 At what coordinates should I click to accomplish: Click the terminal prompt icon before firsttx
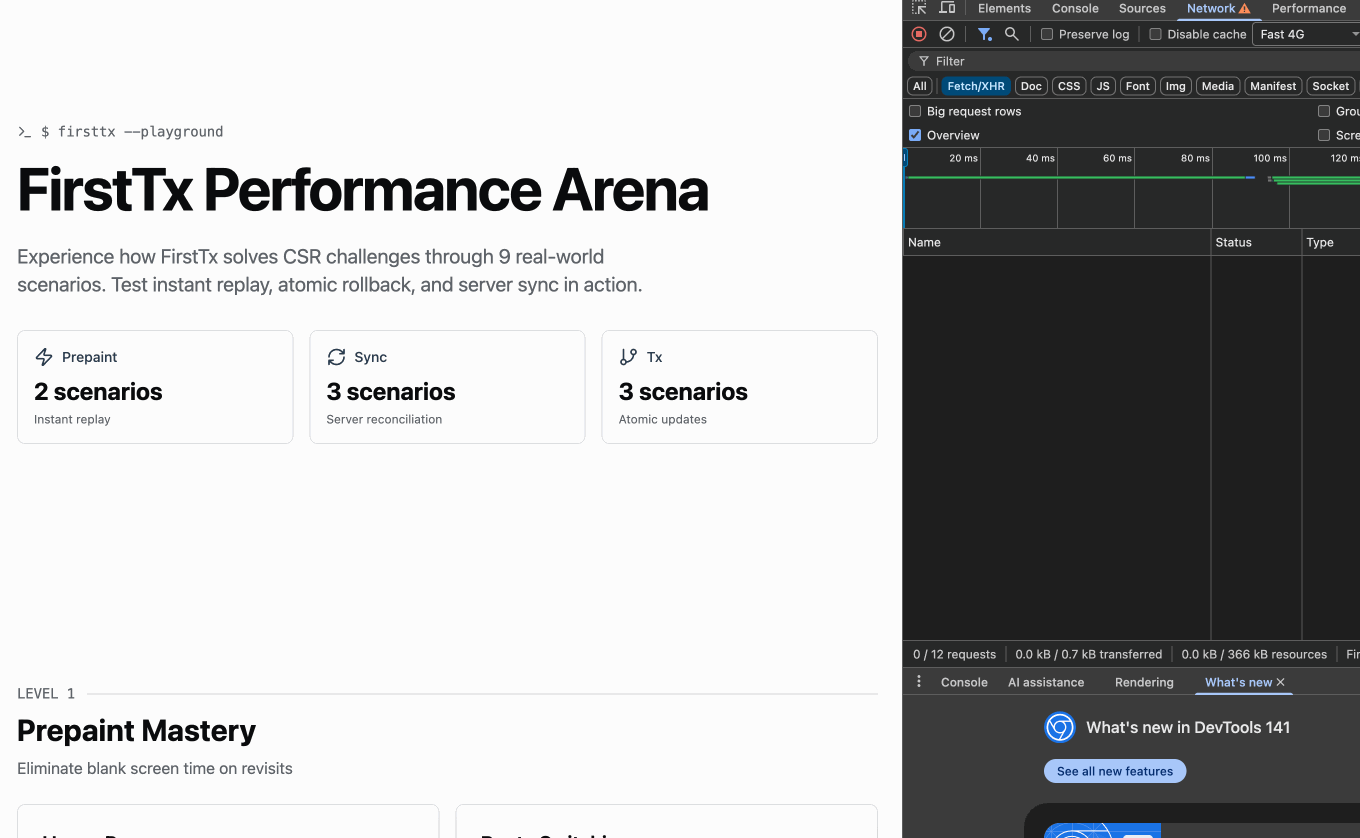(25, 132)
